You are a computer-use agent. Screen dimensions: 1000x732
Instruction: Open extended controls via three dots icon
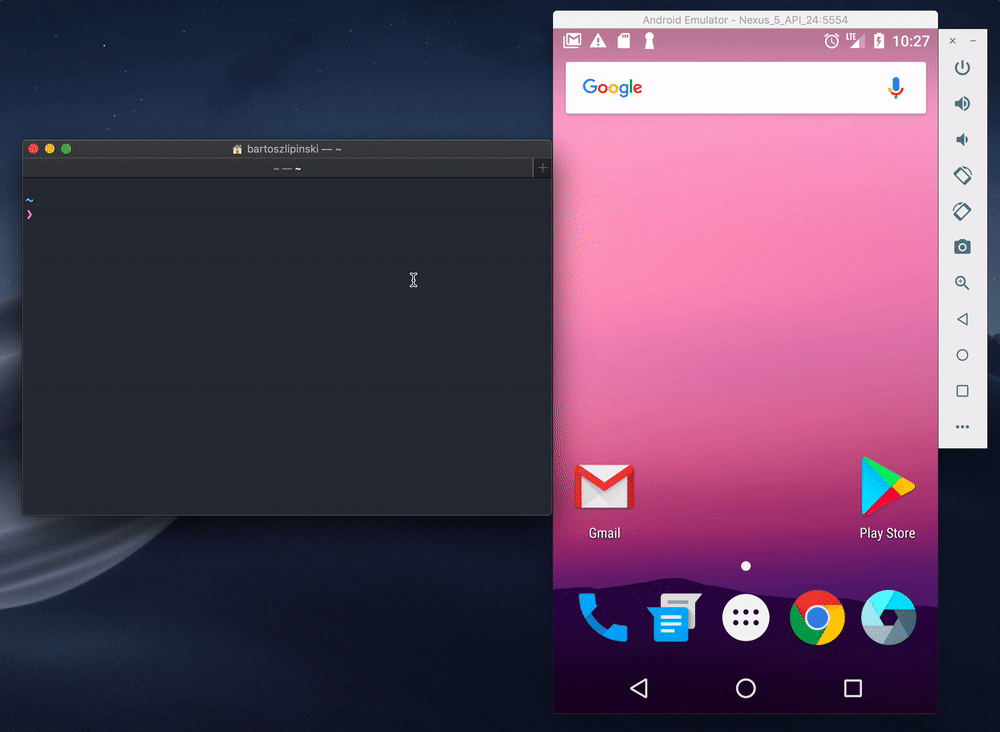(x=962, y=427)
